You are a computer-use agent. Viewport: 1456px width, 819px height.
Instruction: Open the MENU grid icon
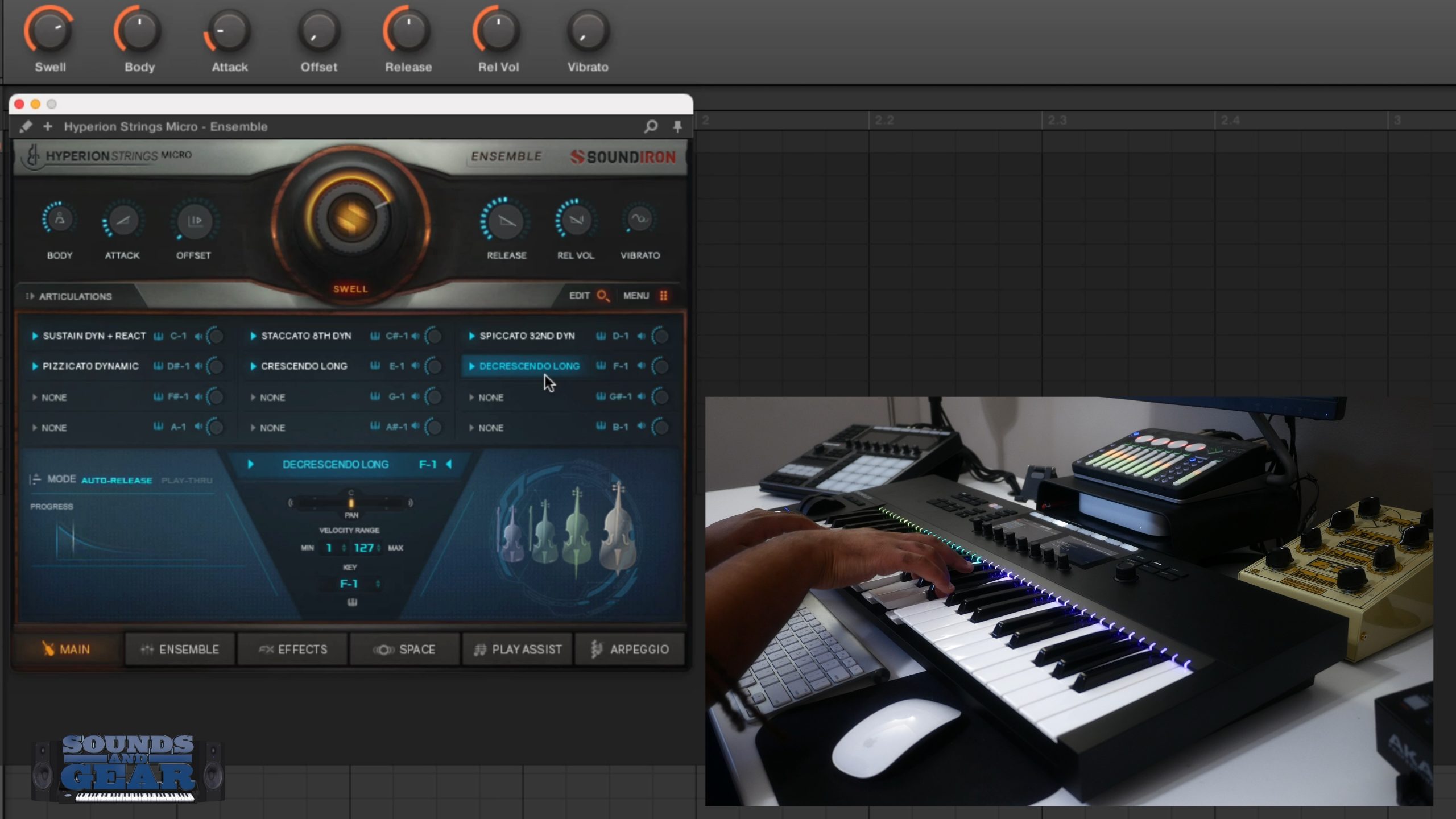(663, 296)
